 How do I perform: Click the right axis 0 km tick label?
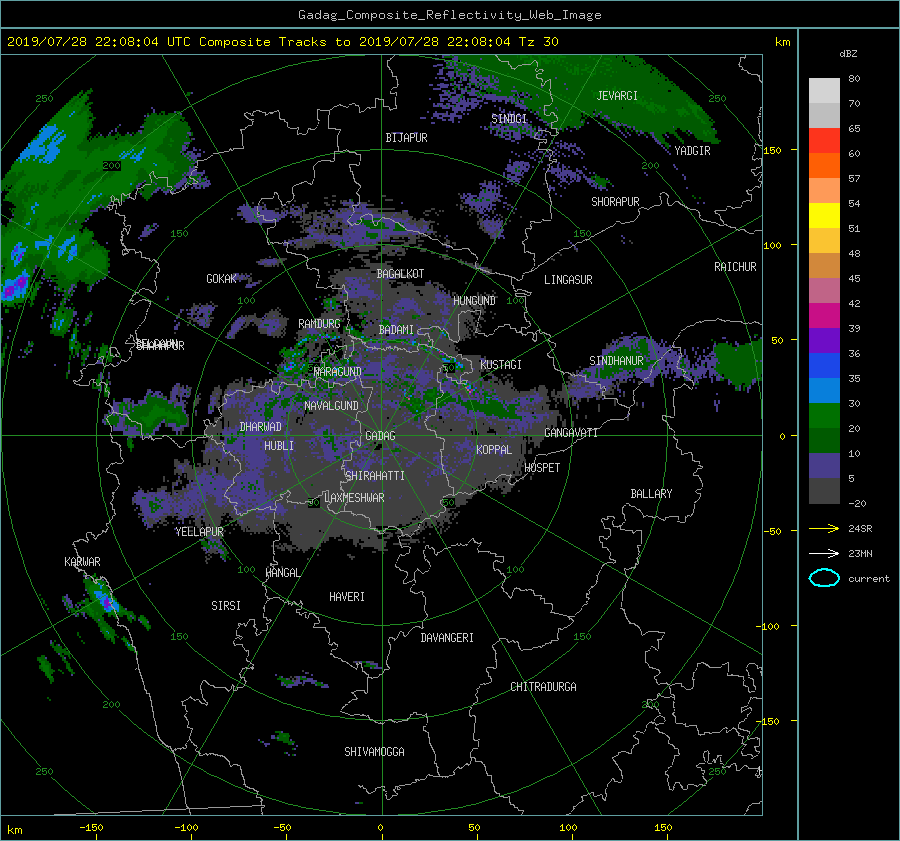(782, 436)
